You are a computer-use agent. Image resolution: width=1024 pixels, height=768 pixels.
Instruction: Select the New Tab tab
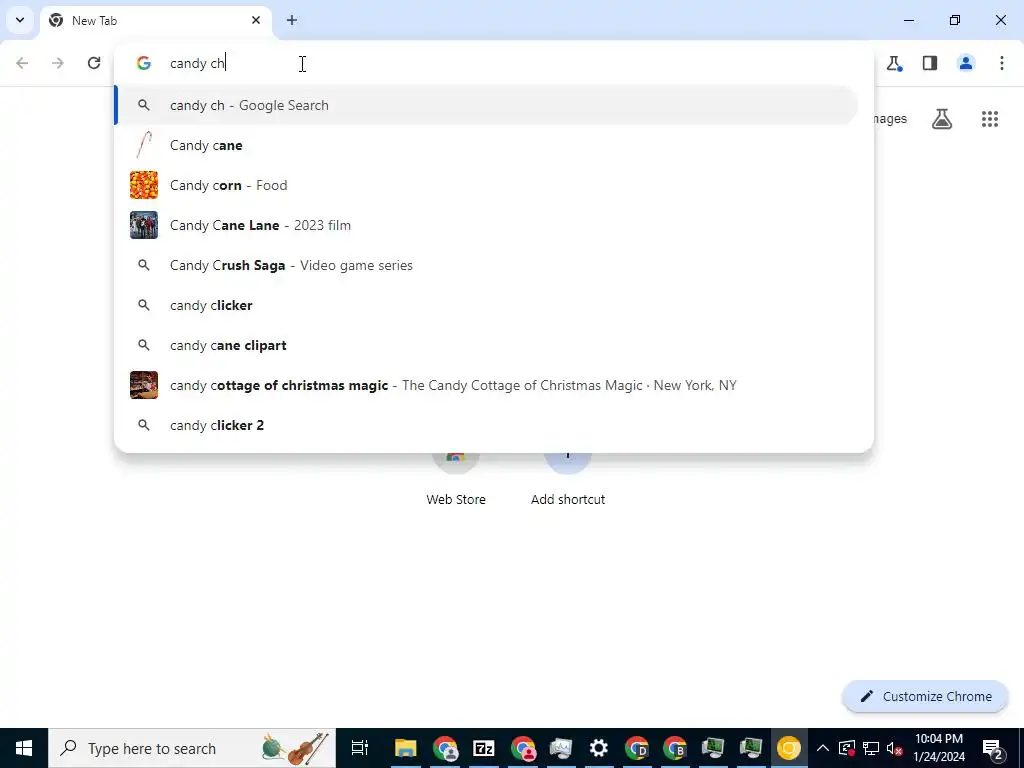click(155, 20)
